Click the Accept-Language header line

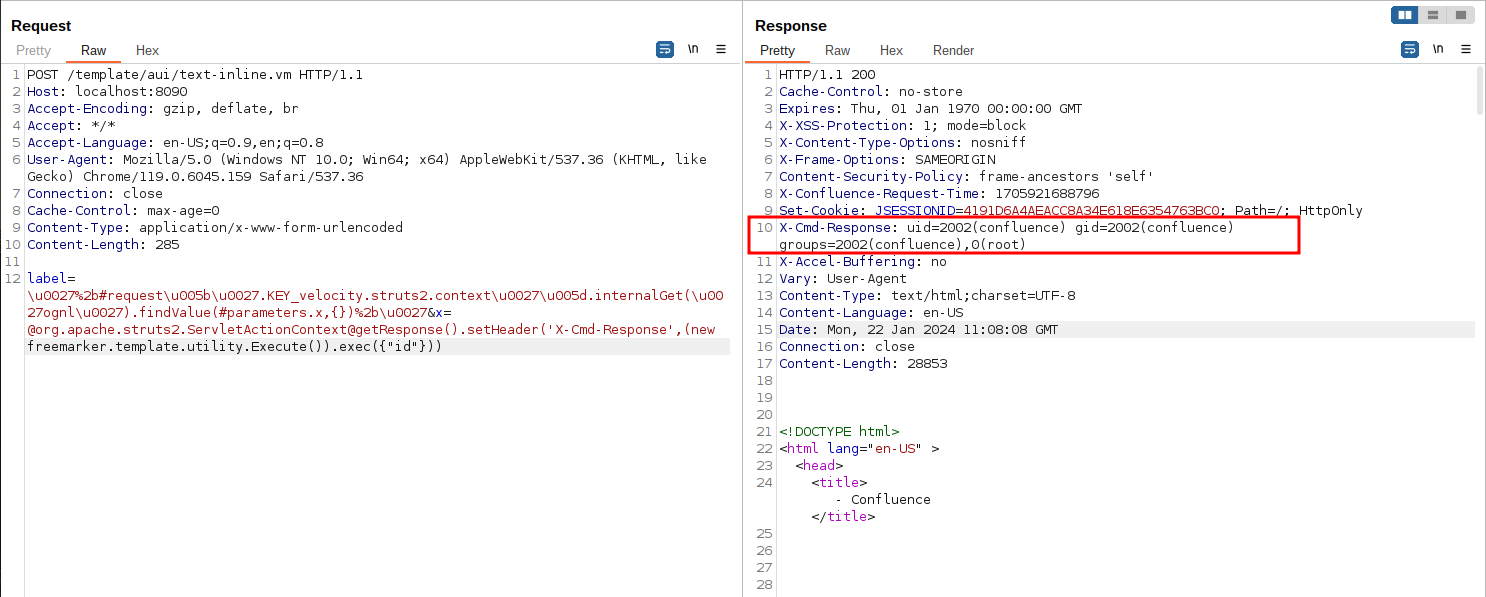point(175,143)
